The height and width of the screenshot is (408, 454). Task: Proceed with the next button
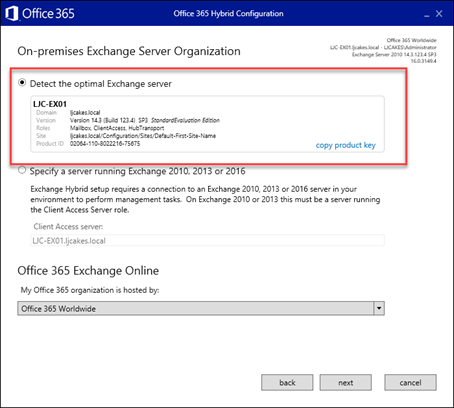(346, 383)
